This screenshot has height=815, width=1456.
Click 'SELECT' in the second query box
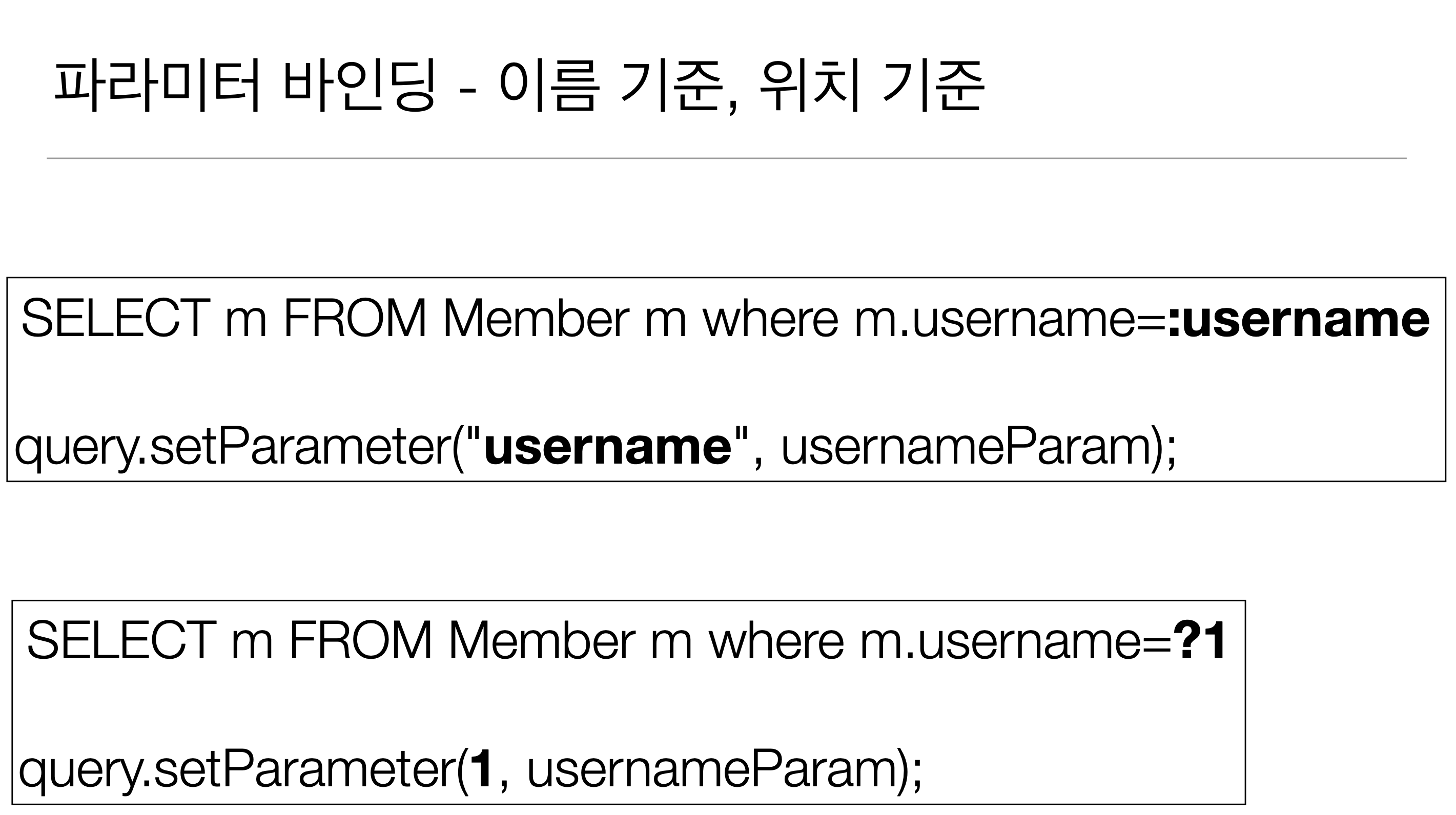[x=121, y=640]
